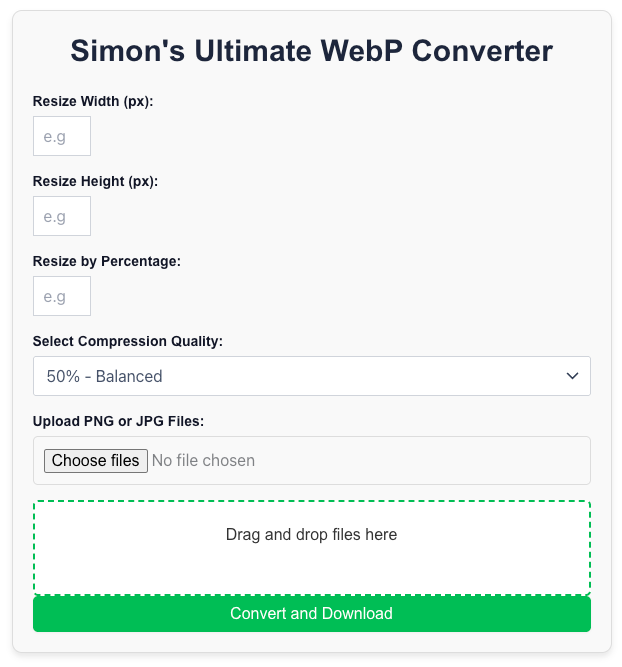
Task: Focus the Resize Height input field
Action: 62,216
